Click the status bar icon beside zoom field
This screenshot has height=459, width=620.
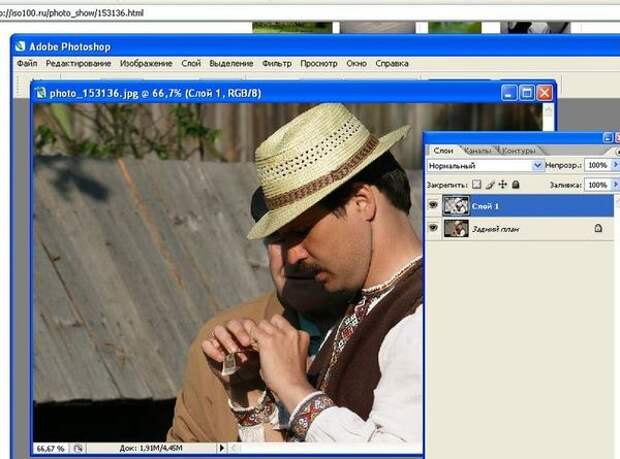pos(78,448)
